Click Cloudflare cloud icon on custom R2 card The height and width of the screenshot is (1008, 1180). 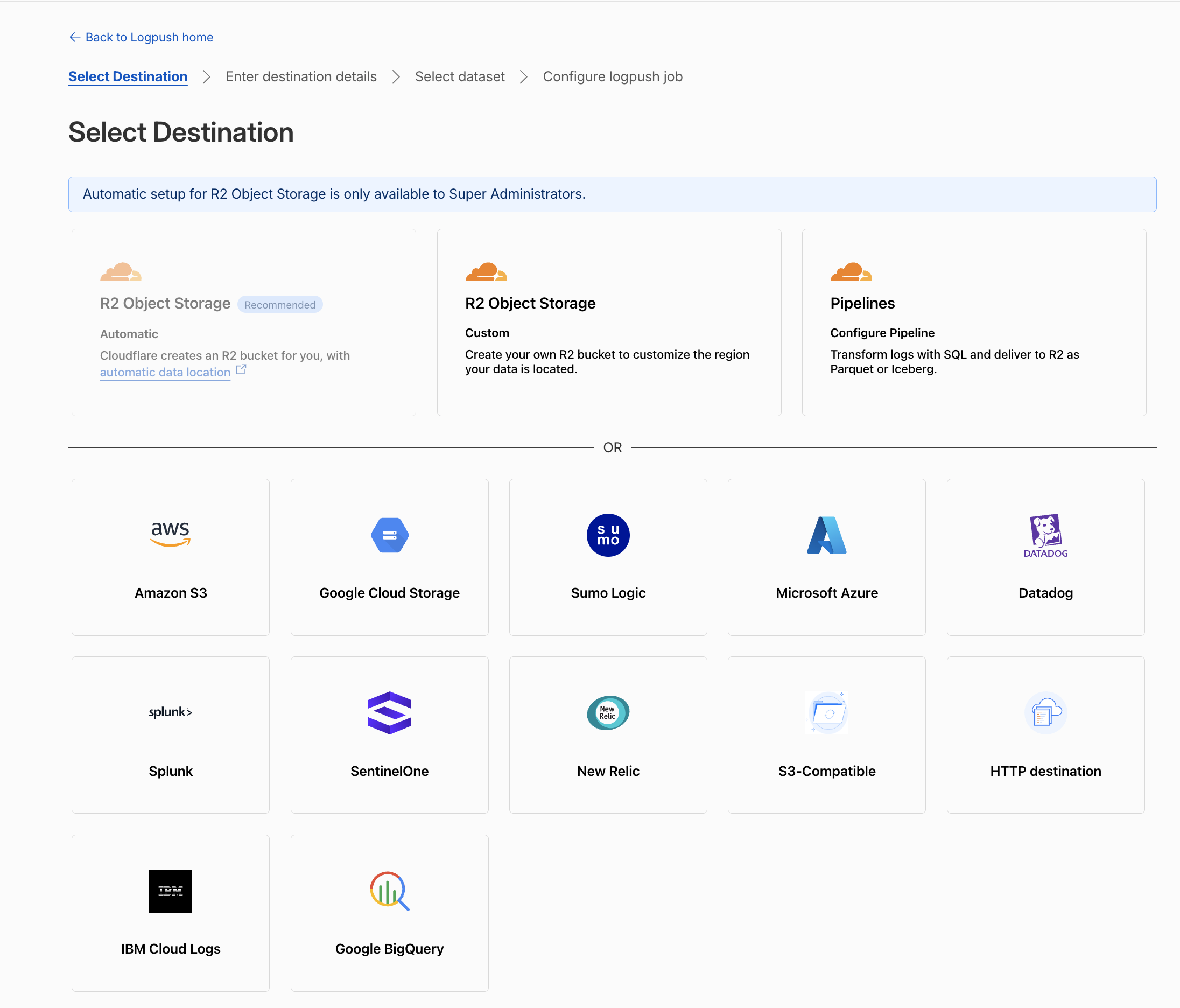pyautogui.click(x=486, y=272)
